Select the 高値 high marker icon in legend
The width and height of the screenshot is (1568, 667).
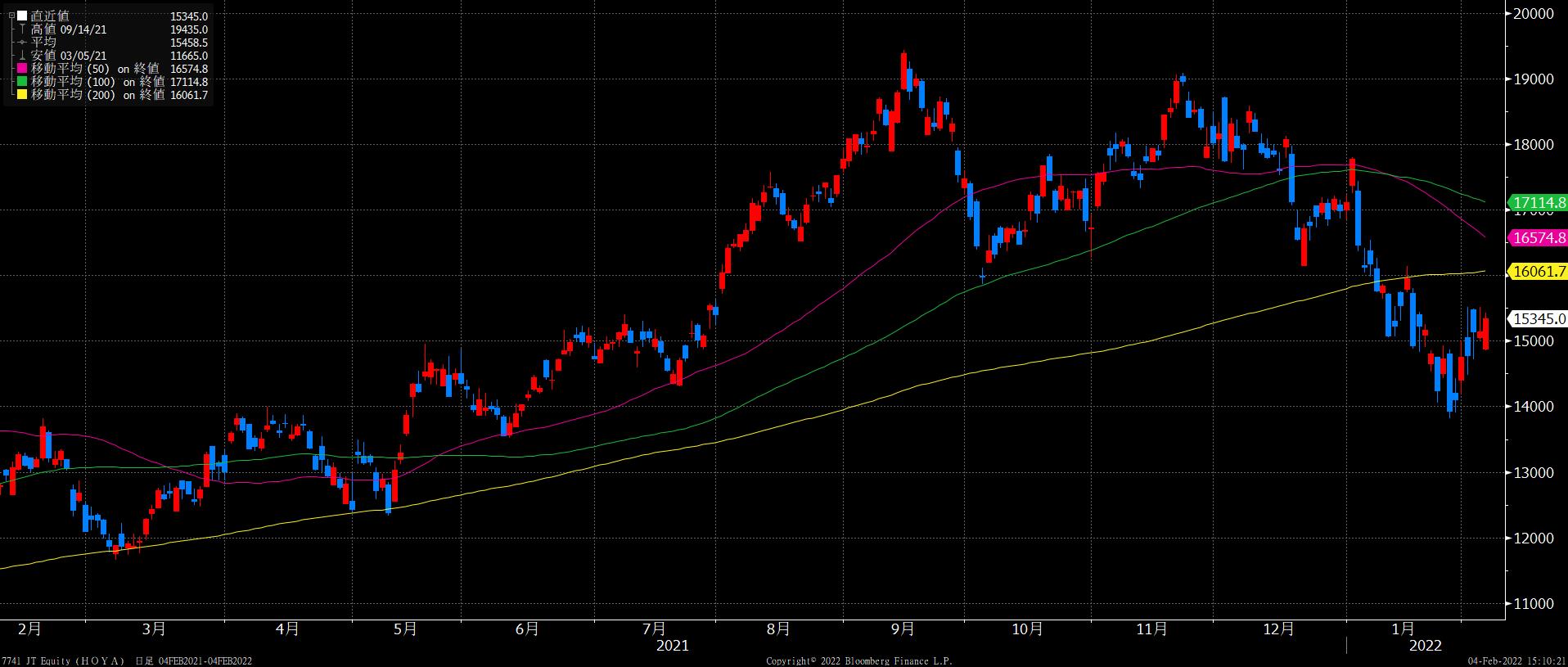(x=23, y=29)
